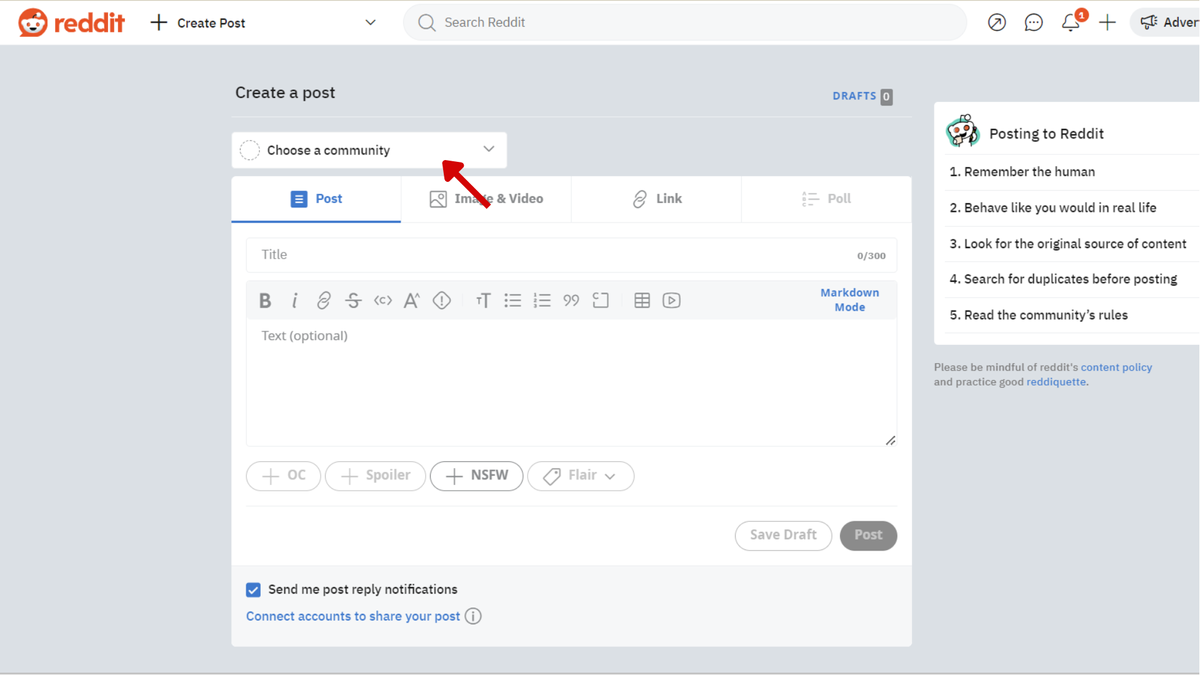This screenshot has width=1200, height=675.
Task: Select the inline code icon
Action: (382, 300)
